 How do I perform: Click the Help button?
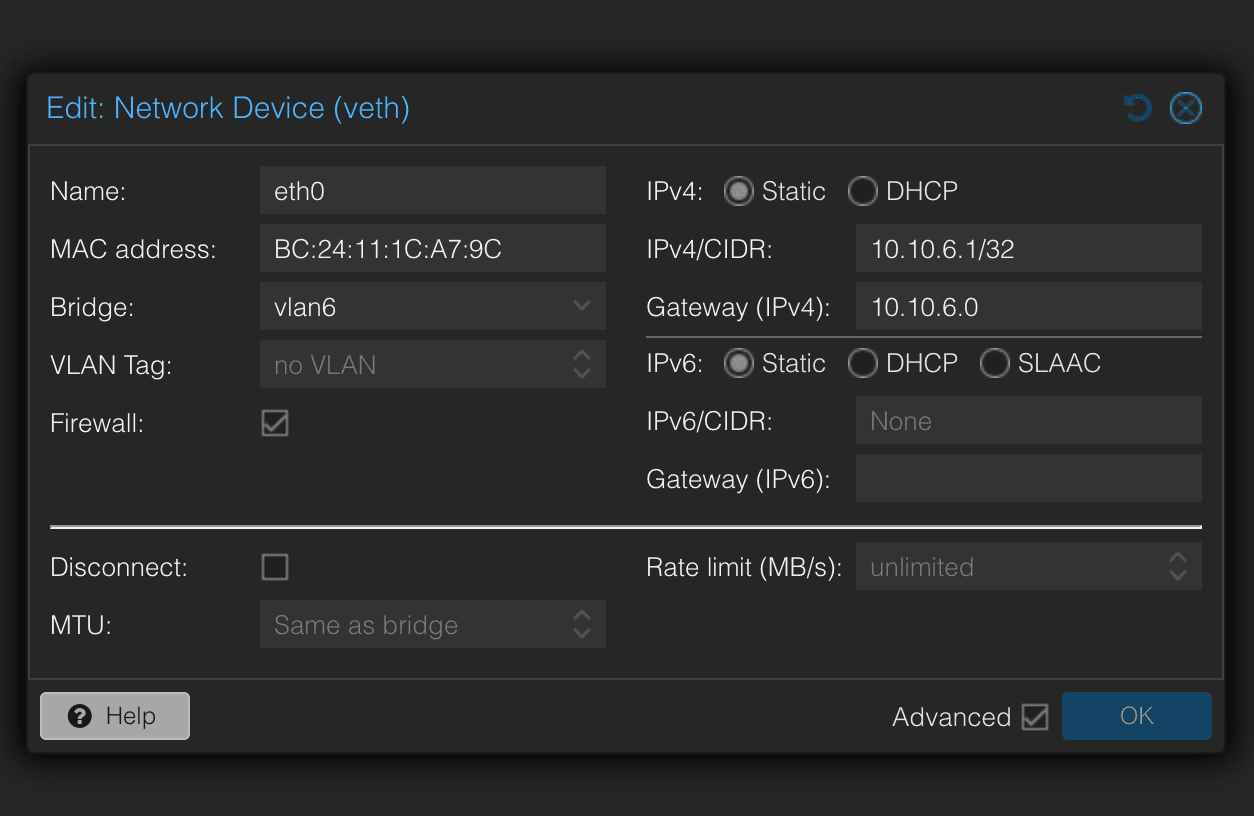[x=114, y=716]
